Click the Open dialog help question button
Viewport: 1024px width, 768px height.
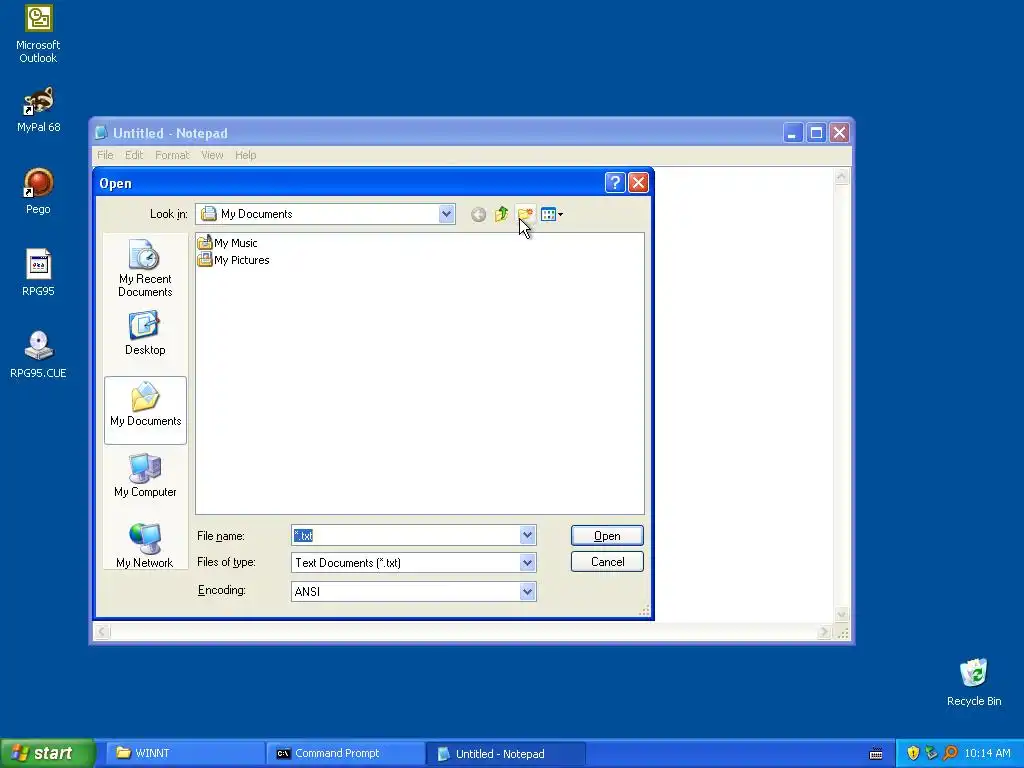tap(615, 183)
